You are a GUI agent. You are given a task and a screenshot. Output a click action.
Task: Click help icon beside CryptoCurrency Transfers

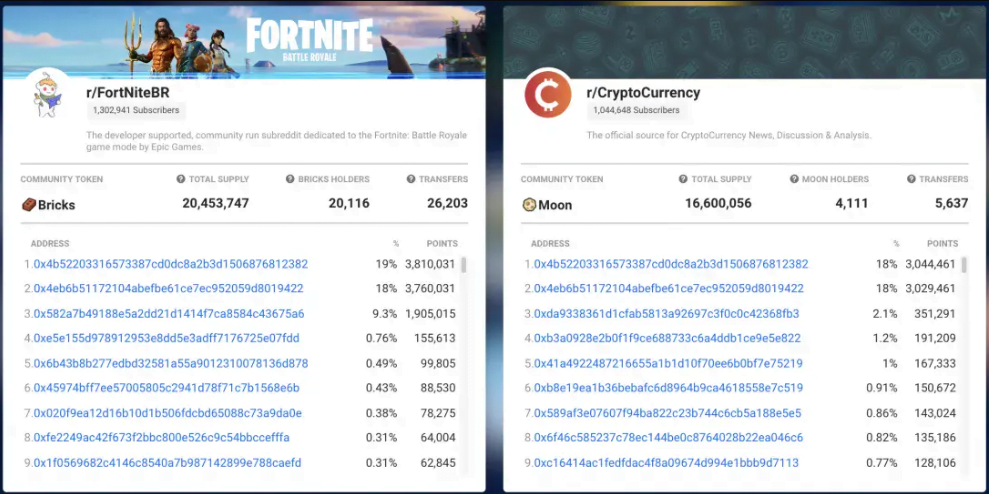coord(911,180)
